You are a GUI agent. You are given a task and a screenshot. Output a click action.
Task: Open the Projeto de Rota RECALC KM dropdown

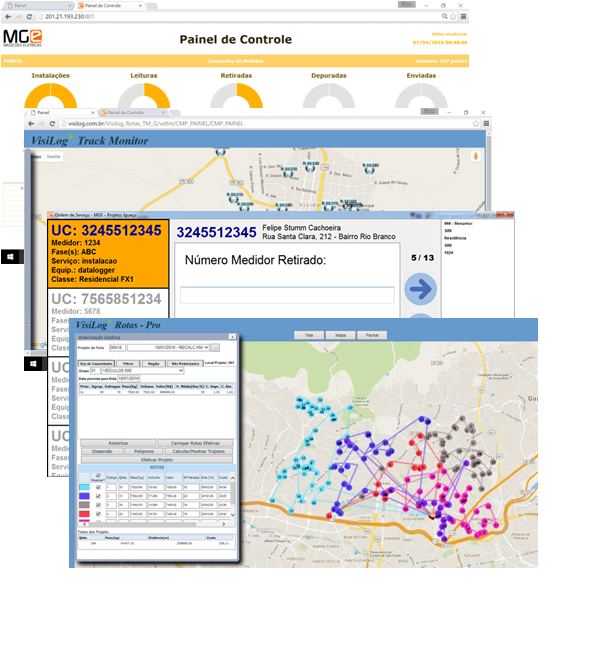pyautogui.click(x=168, y=348)
